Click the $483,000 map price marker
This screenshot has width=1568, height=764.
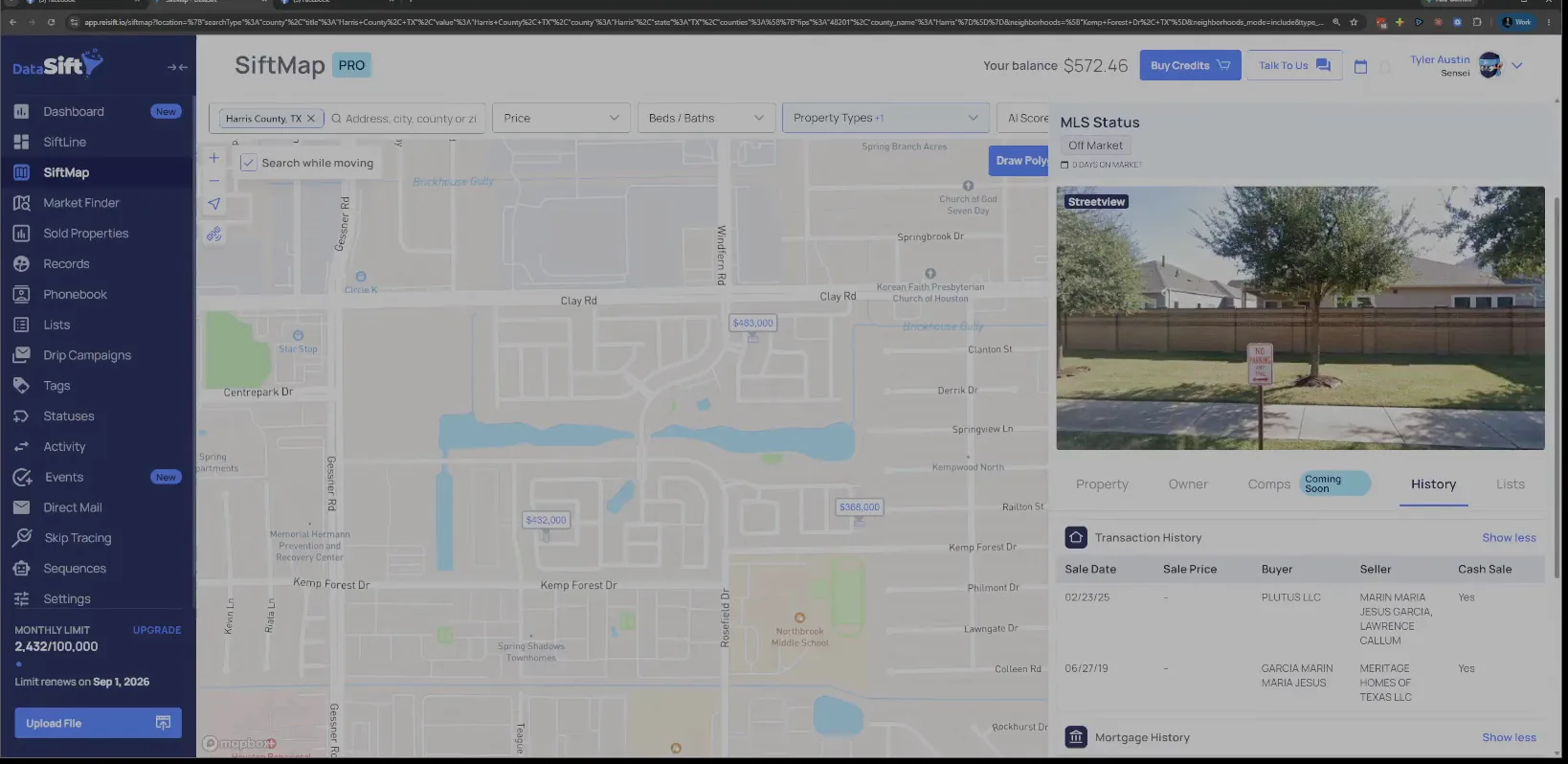[752, 324]
